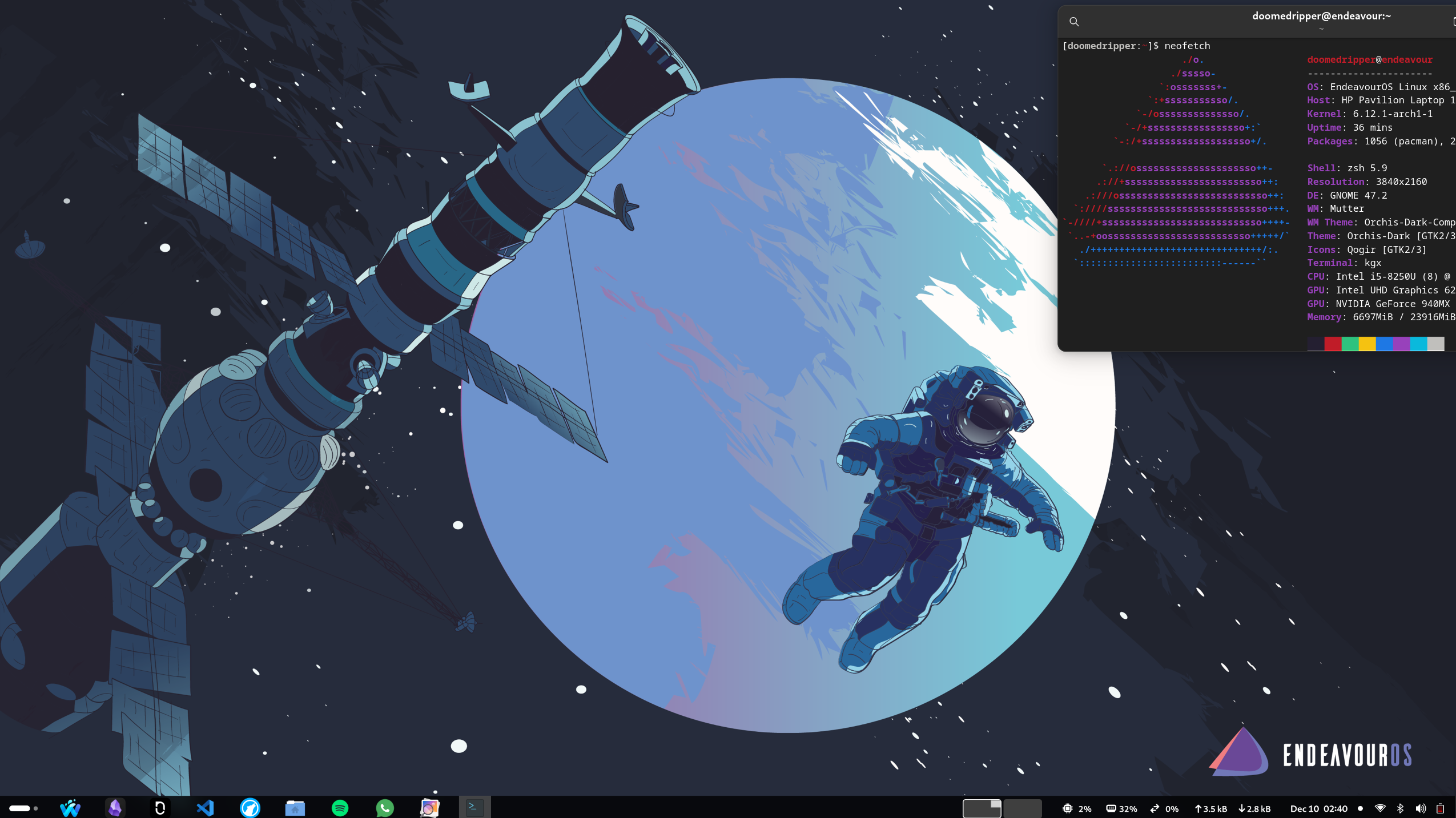Click the Uptime: 36 mins line

1350,127
